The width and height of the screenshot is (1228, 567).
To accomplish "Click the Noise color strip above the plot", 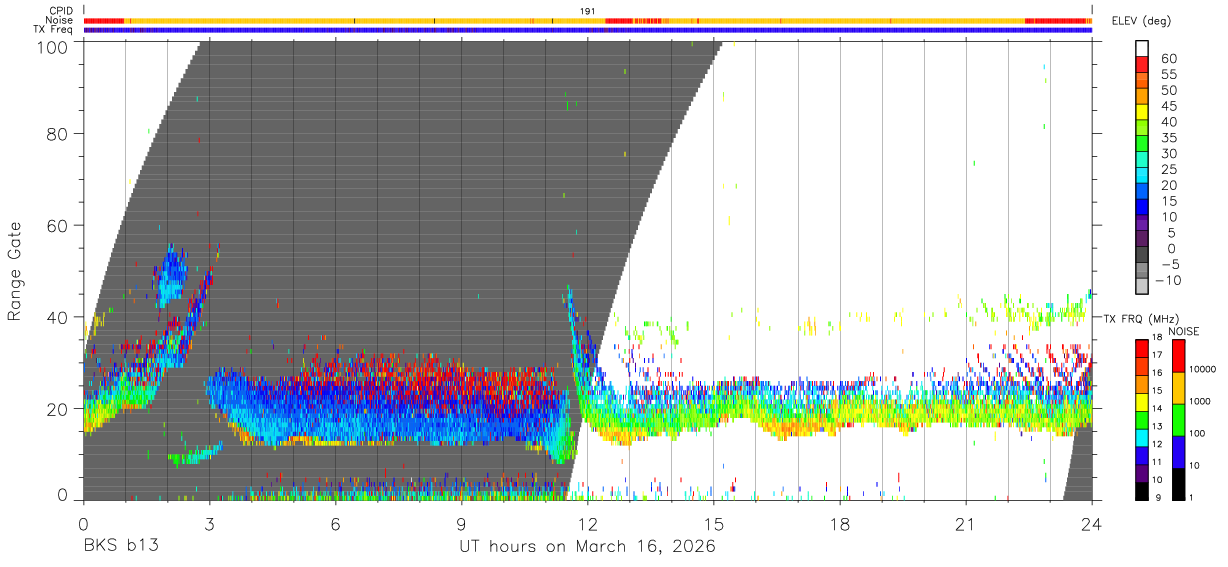I will [x=588, y=20].
